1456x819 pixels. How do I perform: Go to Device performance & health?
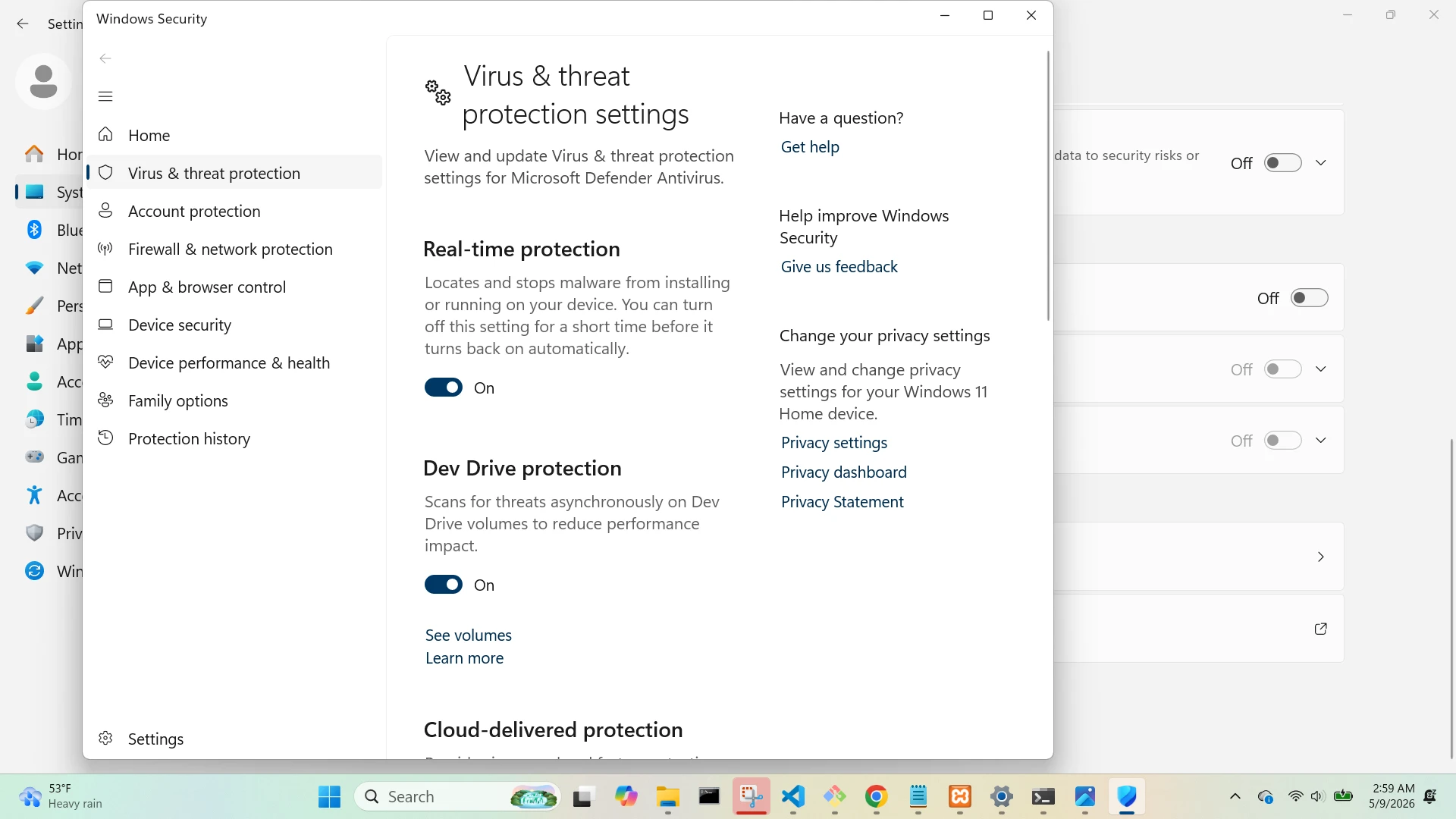234,362
